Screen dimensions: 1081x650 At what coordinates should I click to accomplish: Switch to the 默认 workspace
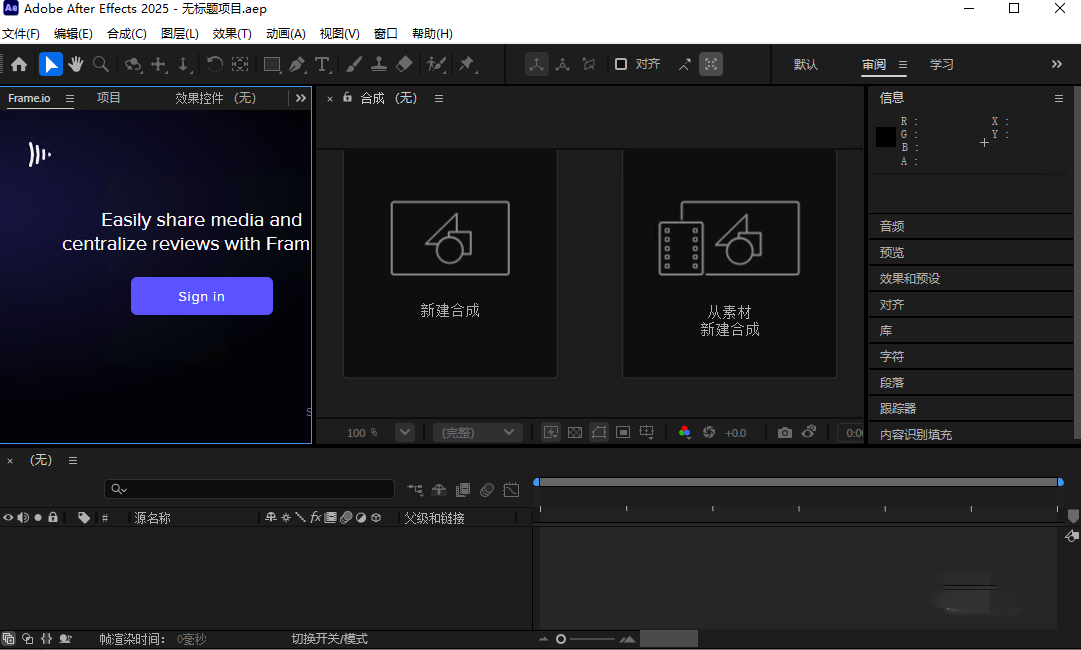(805, 64)
